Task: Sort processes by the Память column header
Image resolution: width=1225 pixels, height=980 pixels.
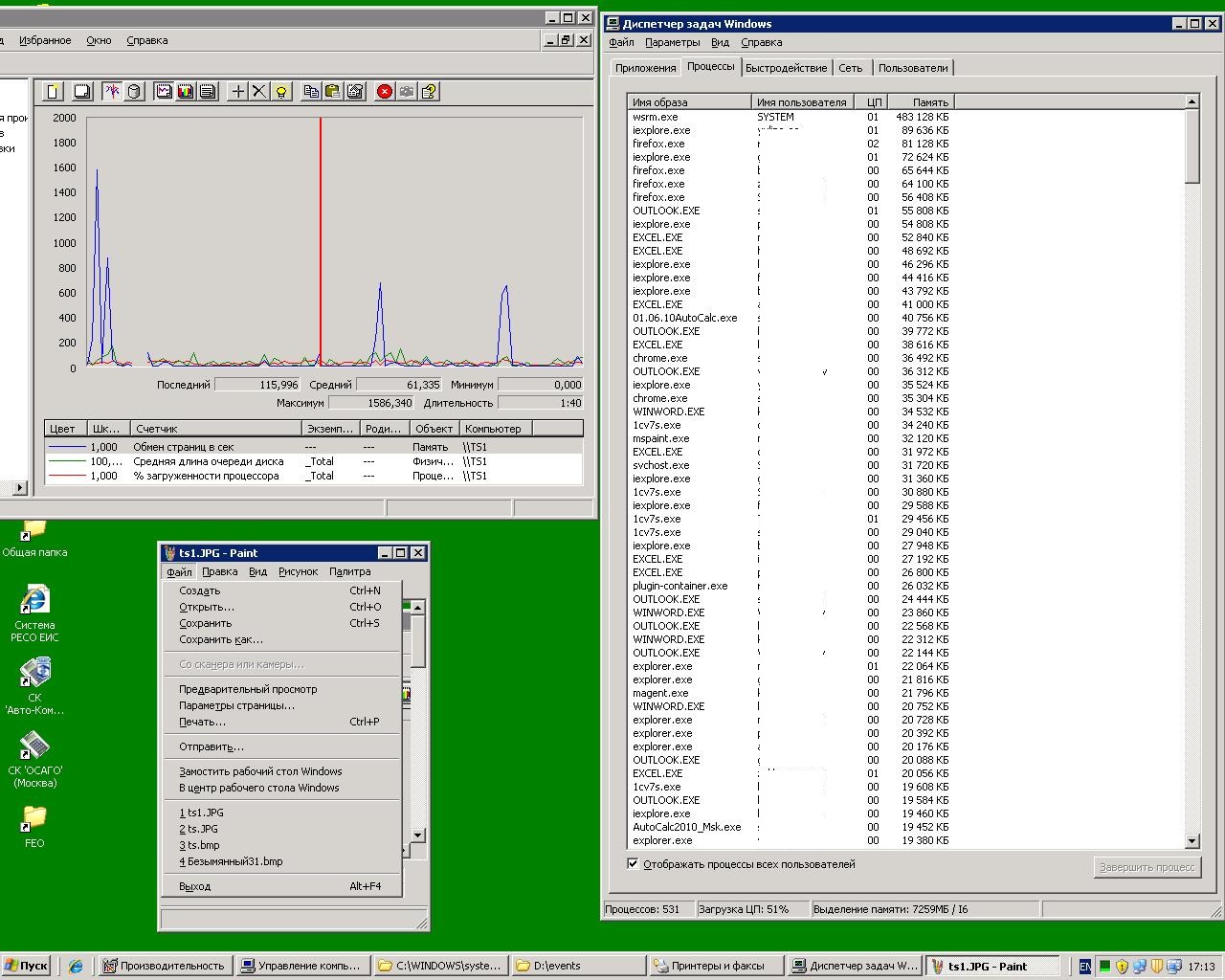Action: (x=921, y=101)
